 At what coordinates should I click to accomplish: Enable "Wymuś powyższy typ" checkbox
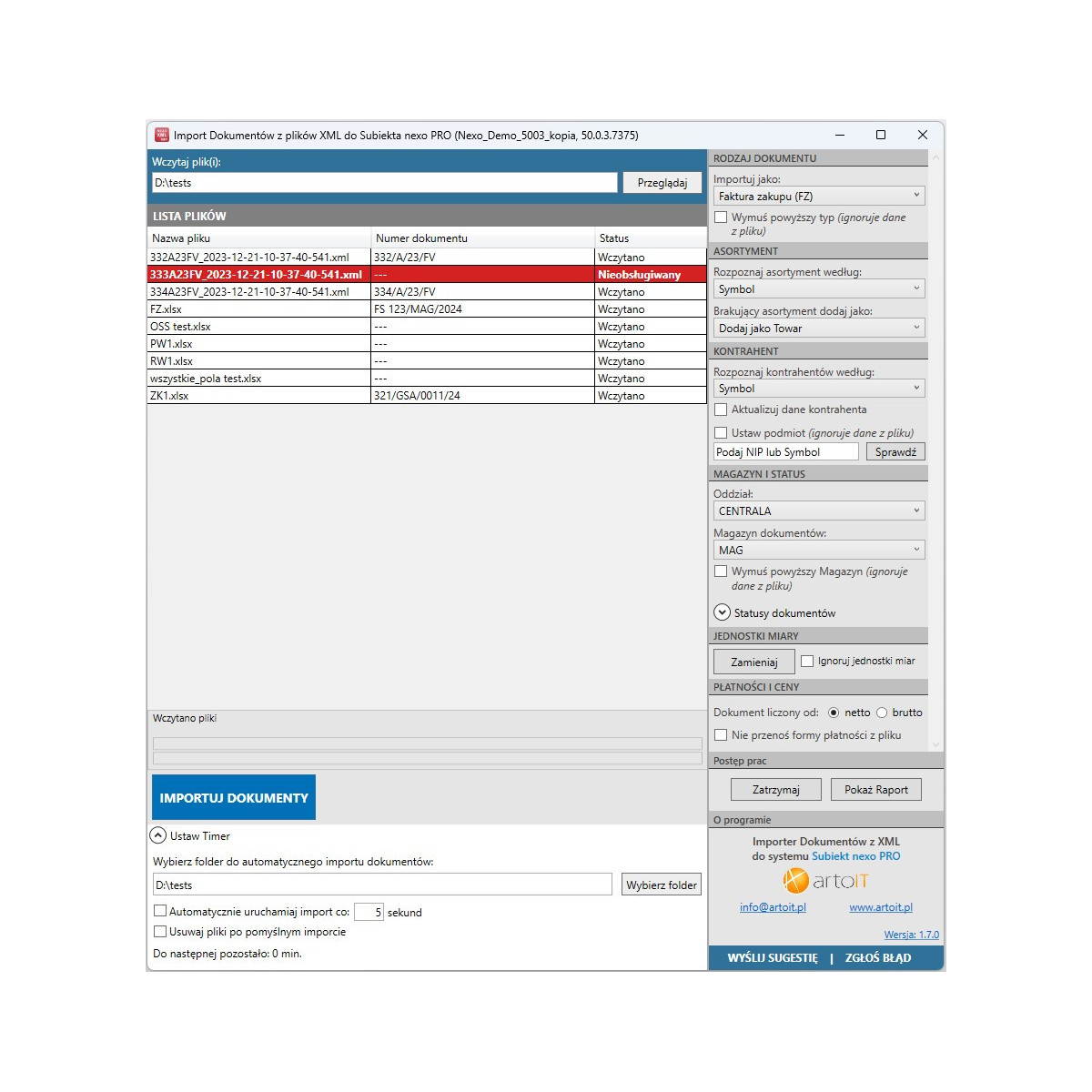click(721, 217)
